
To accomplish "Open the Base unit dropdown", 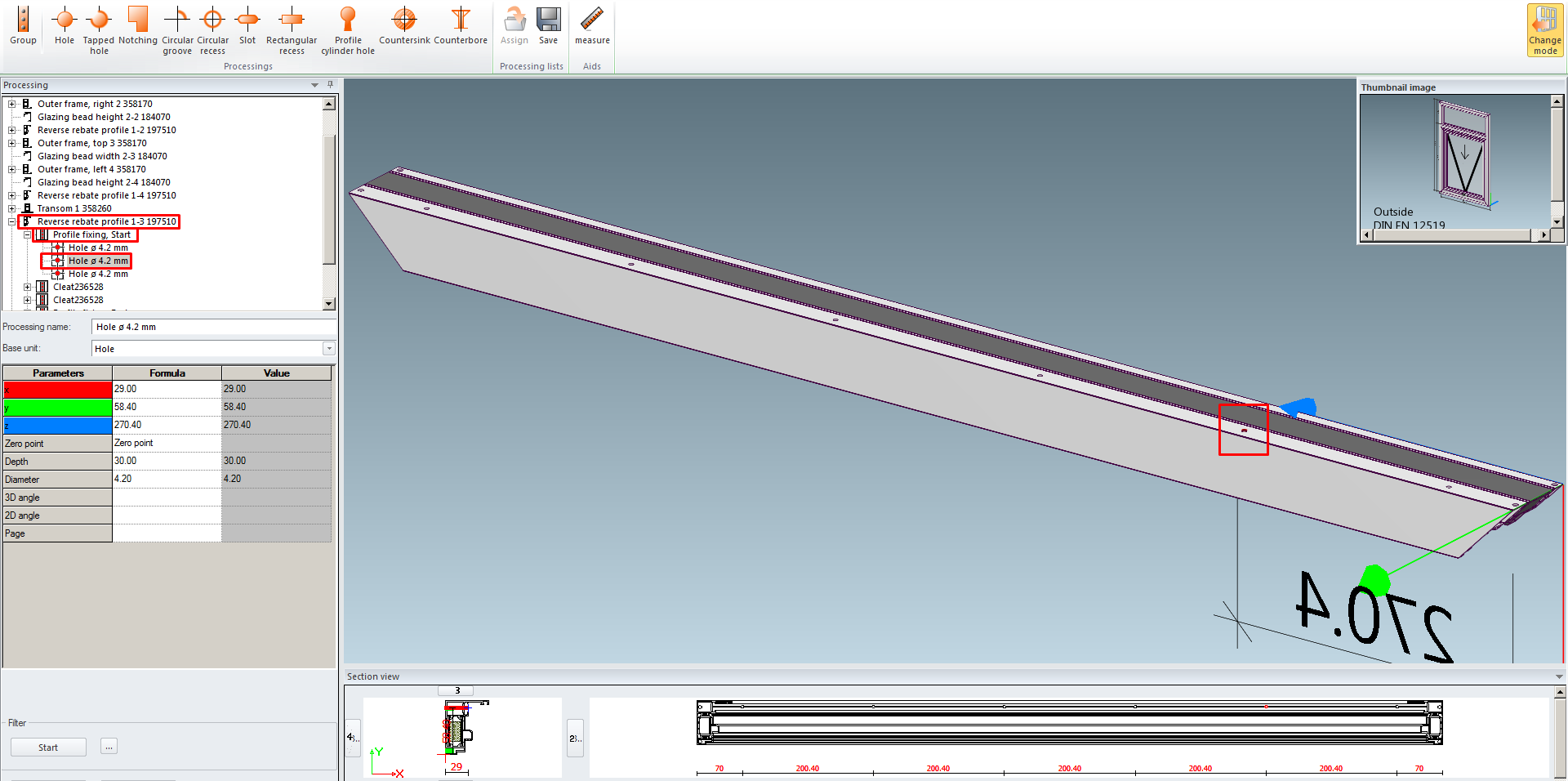I will 328,349.
